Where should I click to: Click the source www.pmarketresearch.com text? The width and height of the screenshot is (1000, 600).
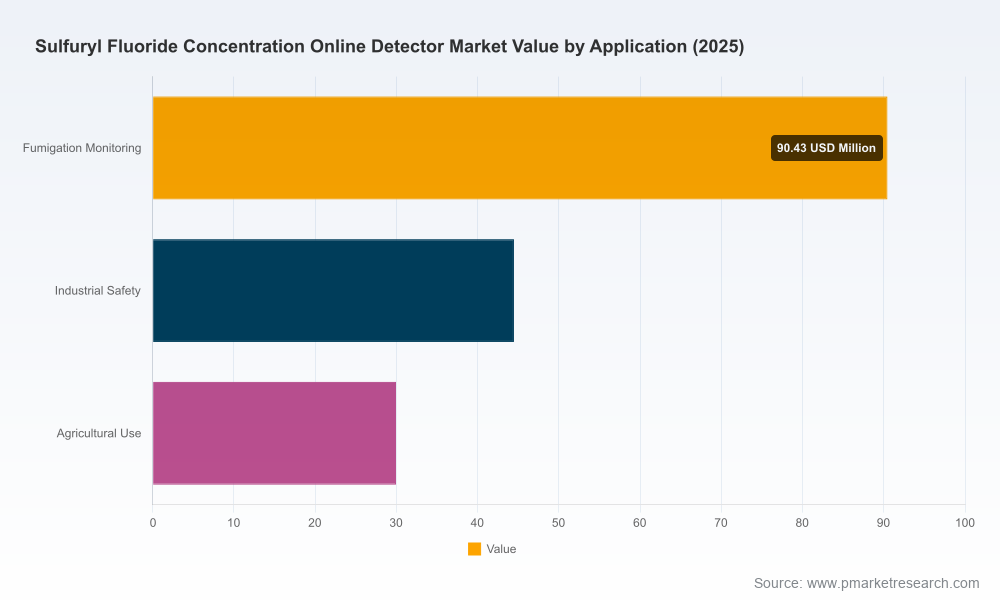click(x=867, y=583)
